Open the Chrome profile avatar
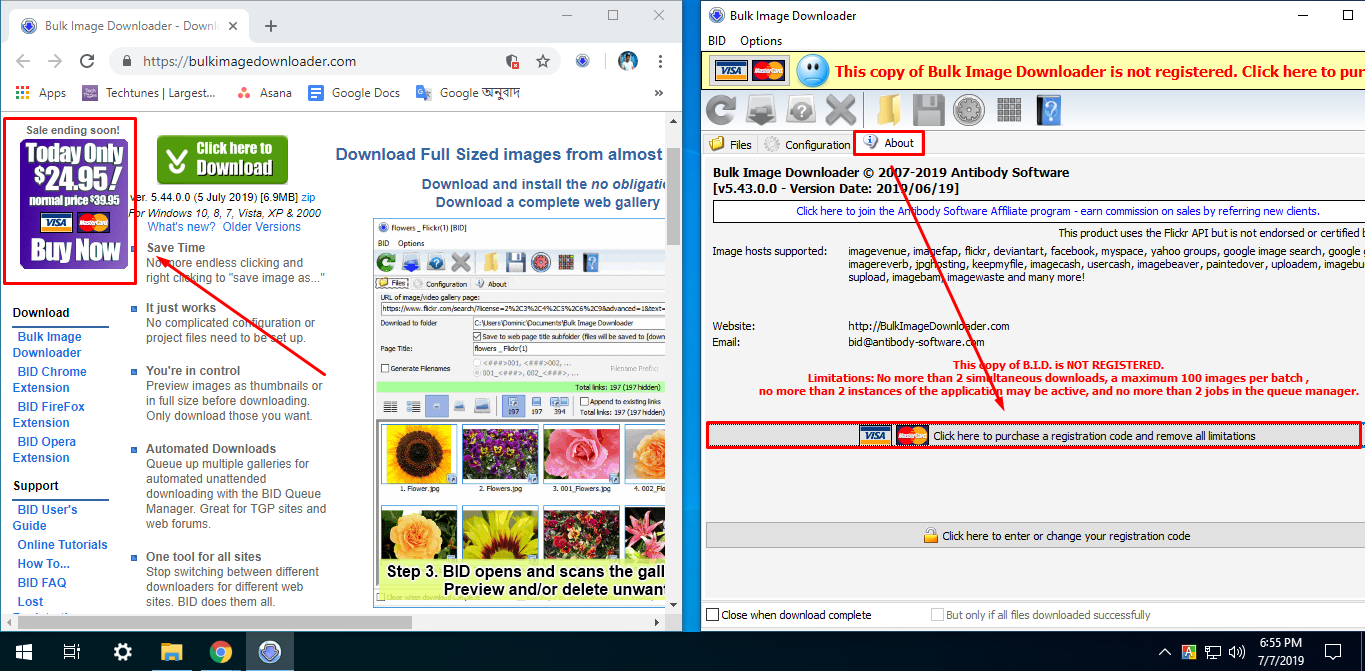This screenshot has width=1365, height=671. click(628, 61)
